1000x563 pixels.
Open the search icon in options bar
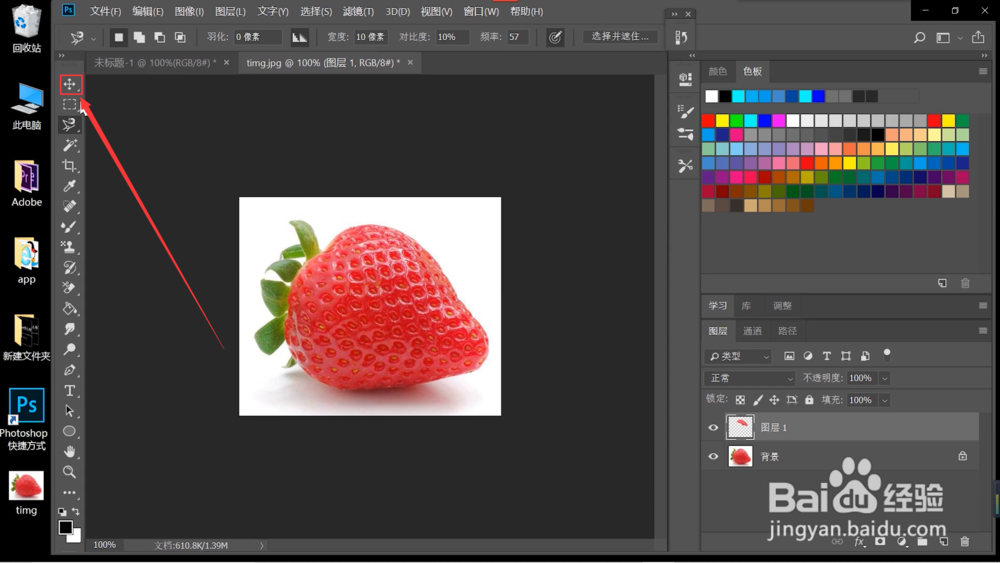(919, 38)
